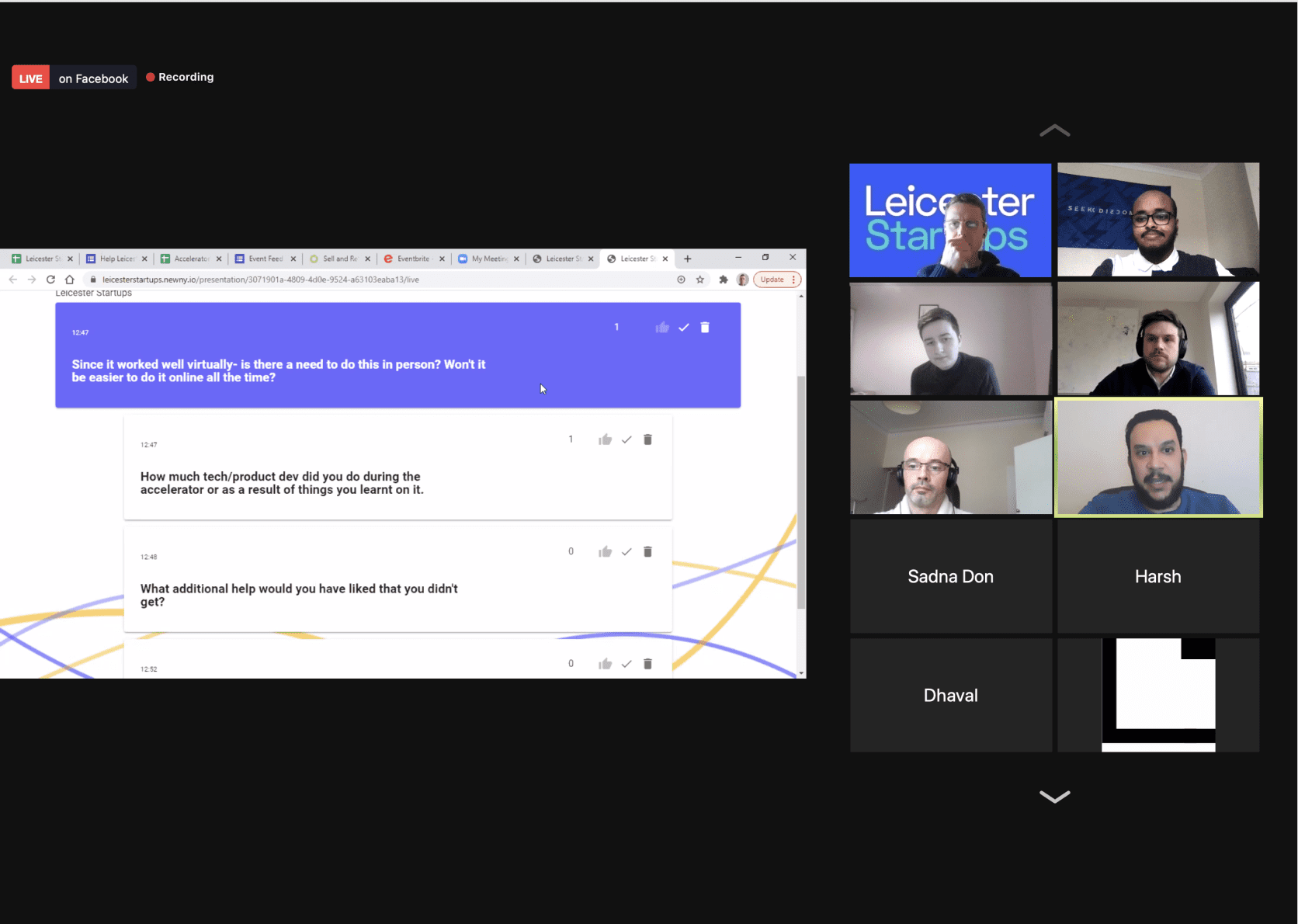This screenshot has height=924, width=1298.
Task: Select the Sadna Don participant tile
Action: coord(951,576)
